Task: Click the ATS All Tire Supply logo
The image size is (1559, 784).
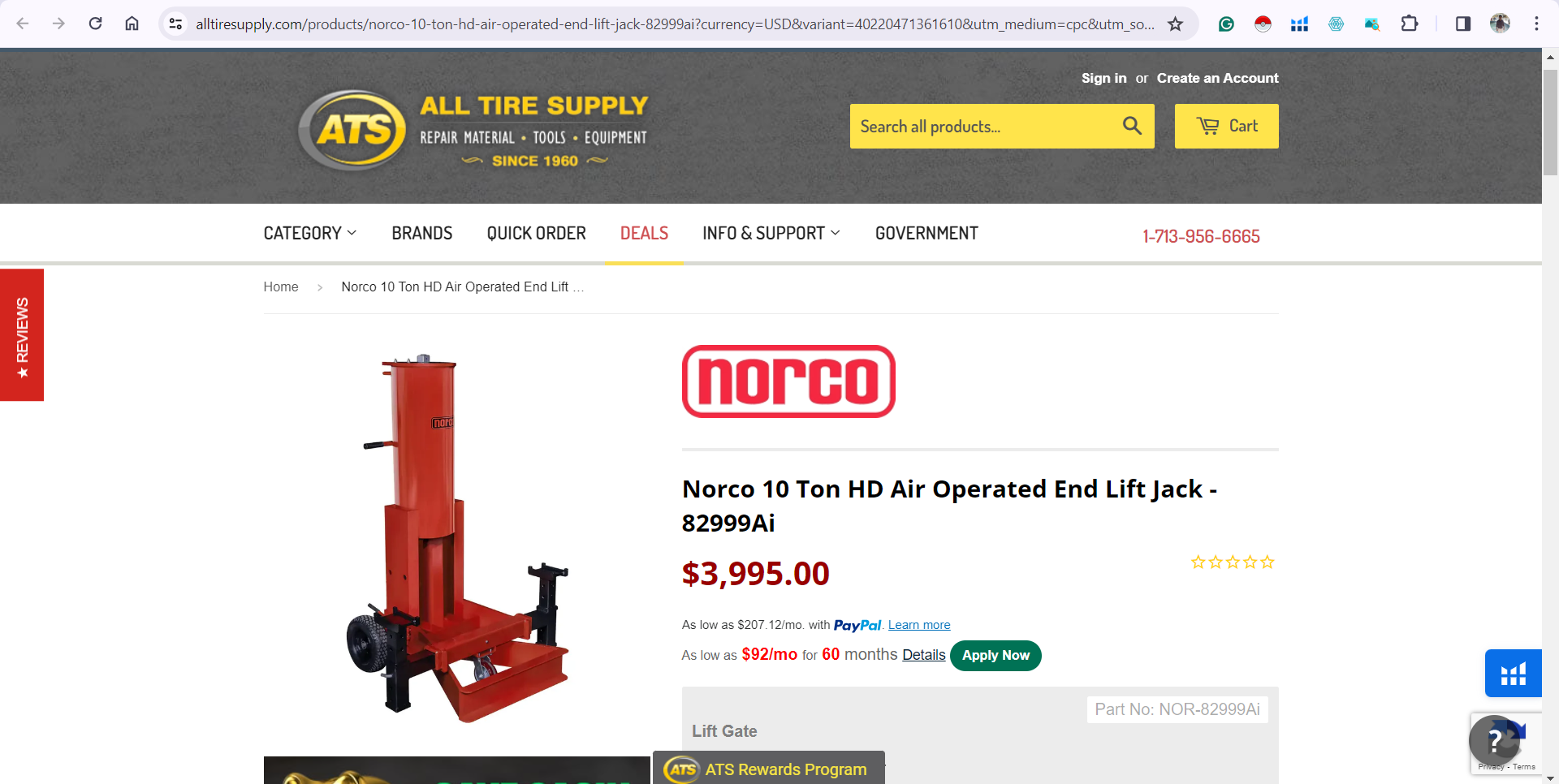Action: pyautogui.click(x=473, y=130)
